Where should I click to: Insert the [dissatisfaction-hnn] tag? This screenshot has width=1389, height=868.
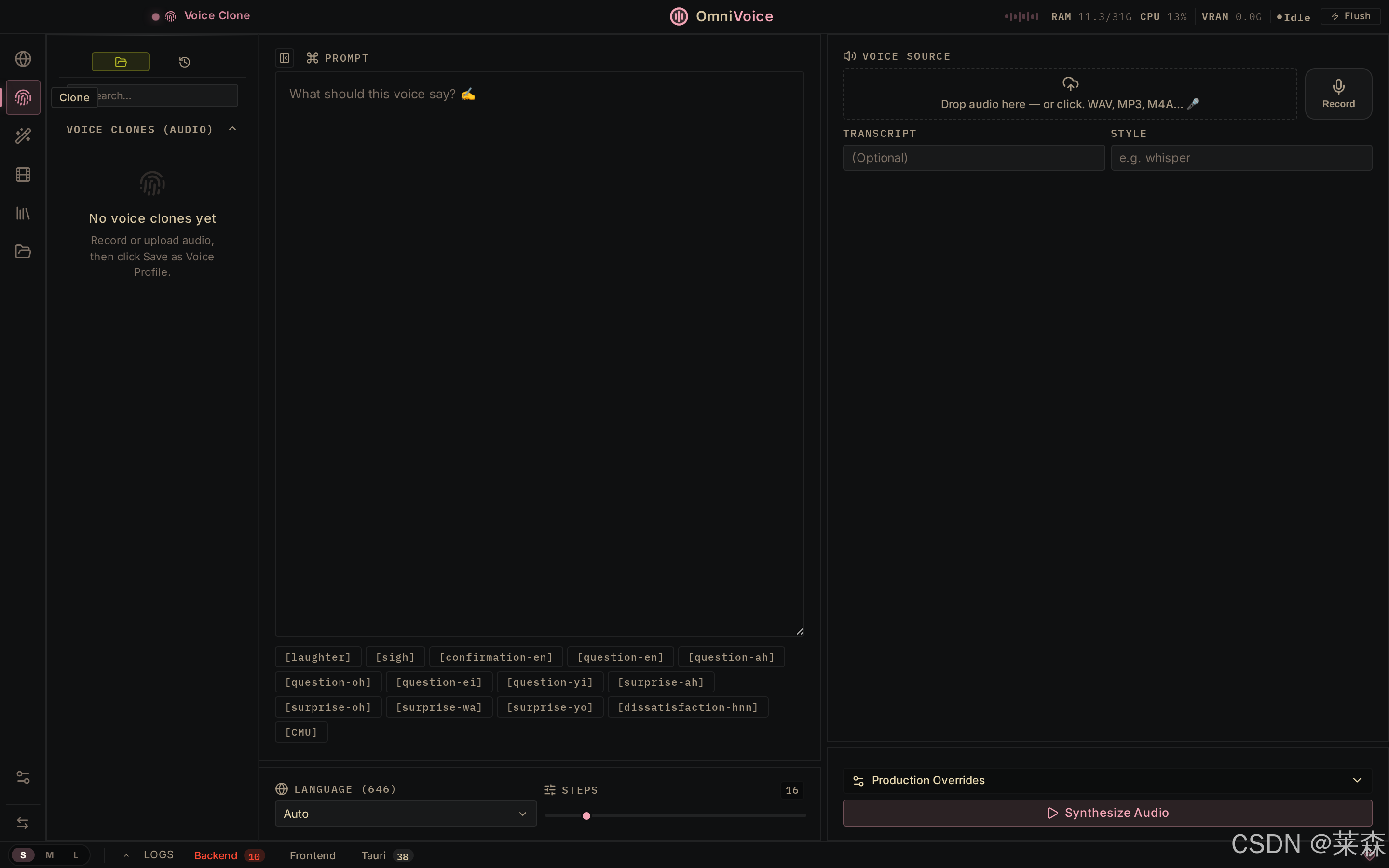click(x=688, y=707)
